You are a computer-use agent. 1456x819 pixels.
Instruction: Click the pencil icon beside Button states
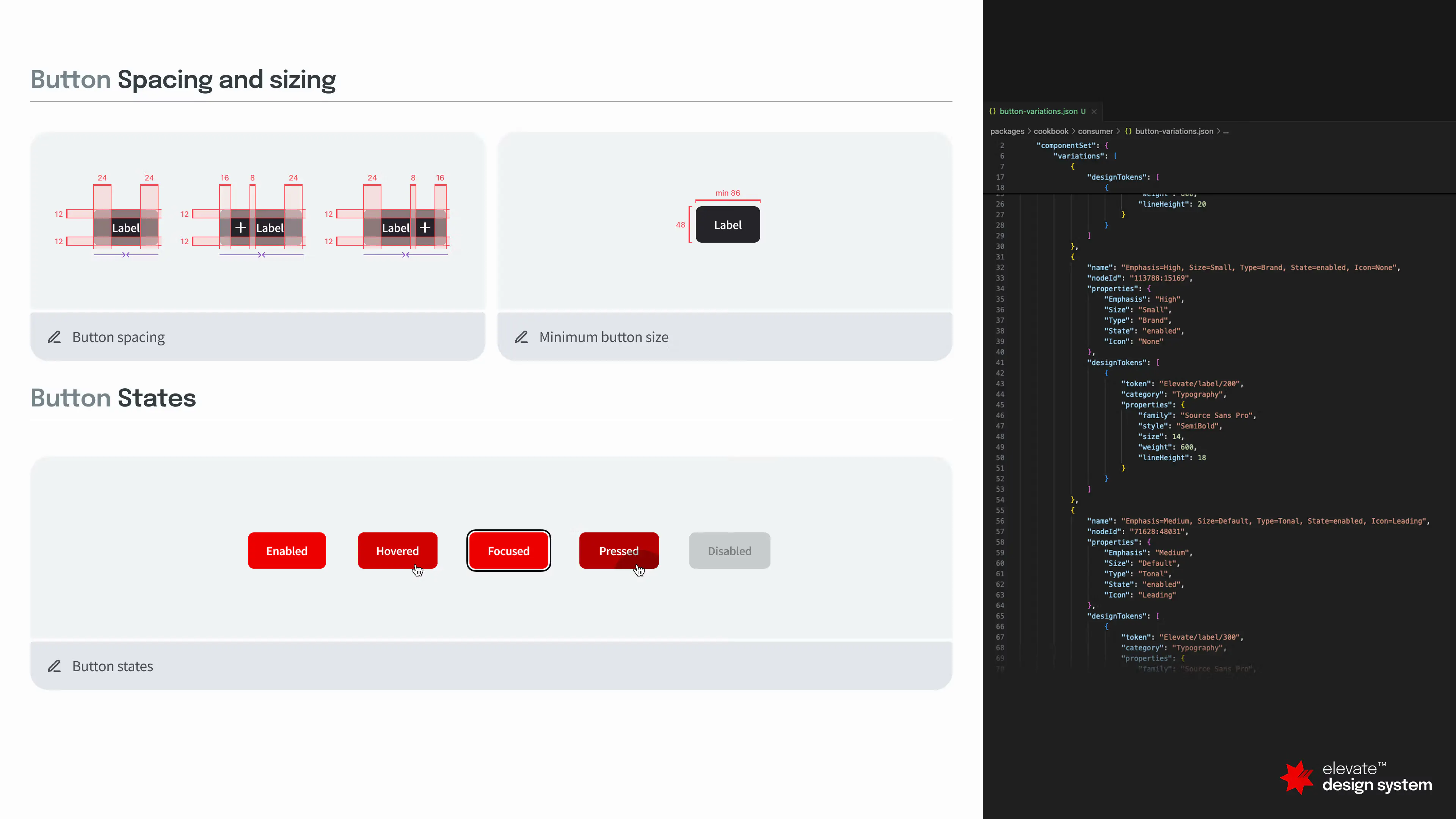54,667
